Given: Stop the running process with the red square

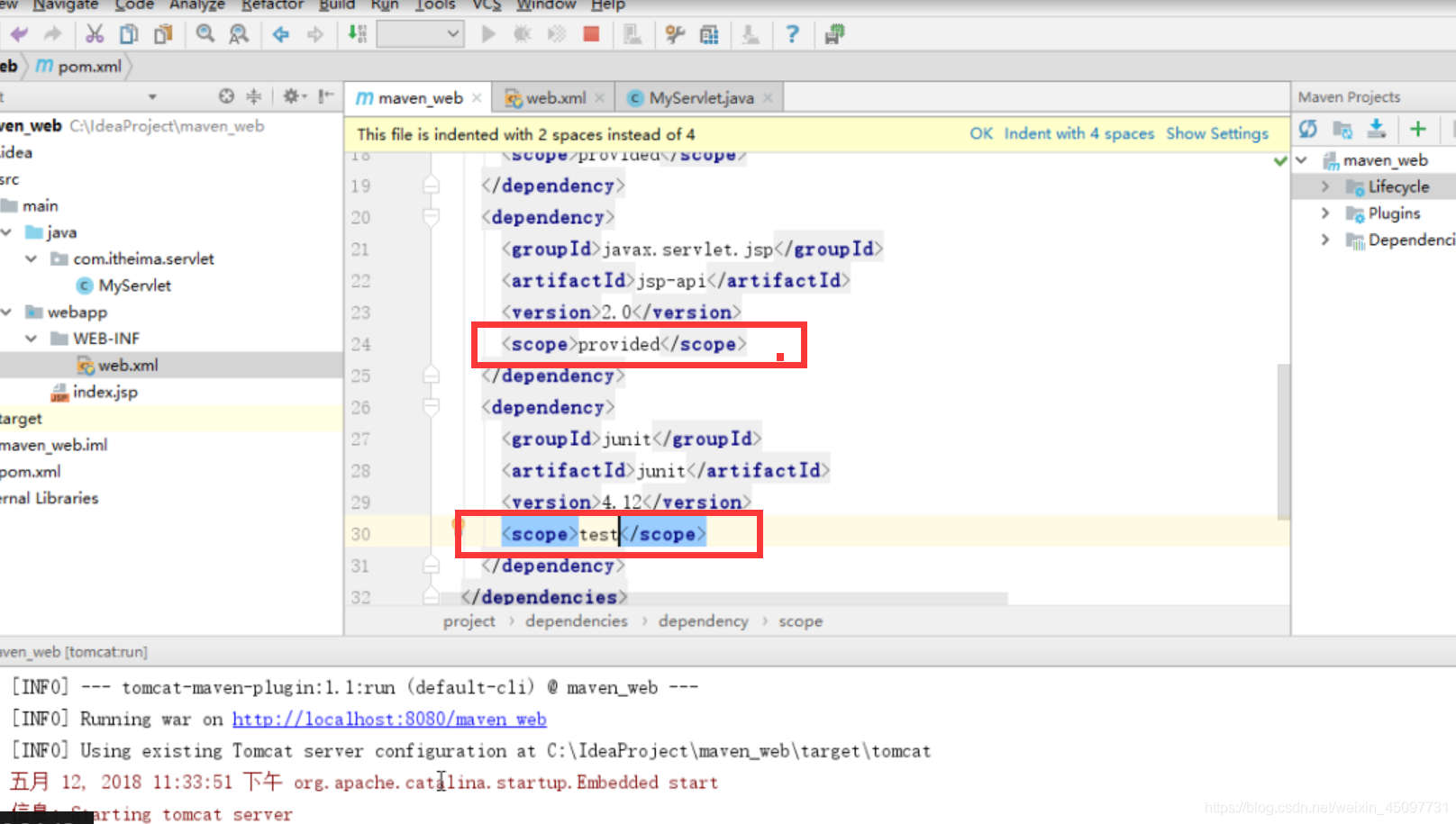Looking at the screenshot, I should tap(591, 35).
